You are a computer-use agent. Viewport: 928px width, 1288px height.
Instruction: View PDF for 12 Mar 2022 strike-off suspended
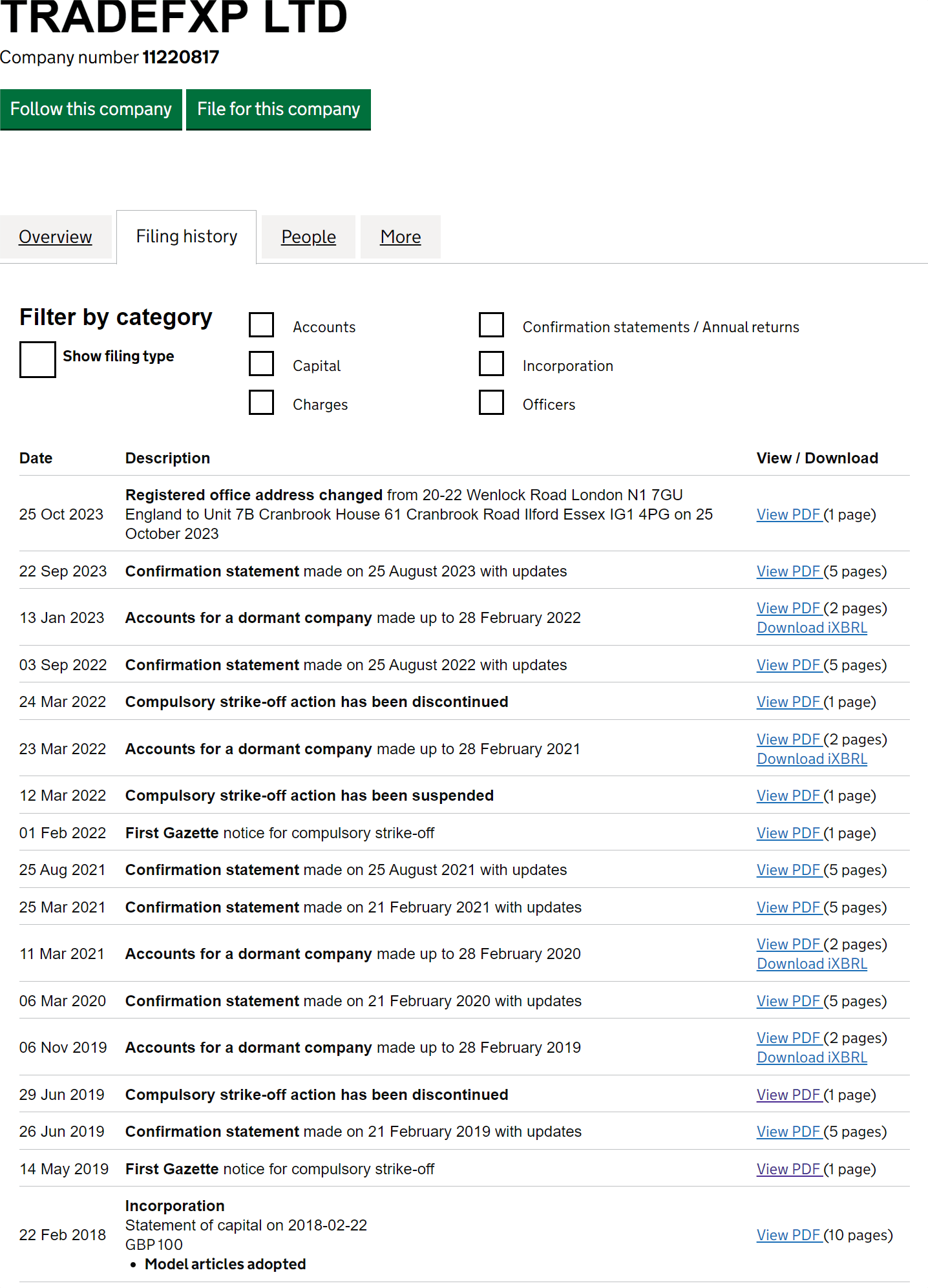tap(789, 796)
